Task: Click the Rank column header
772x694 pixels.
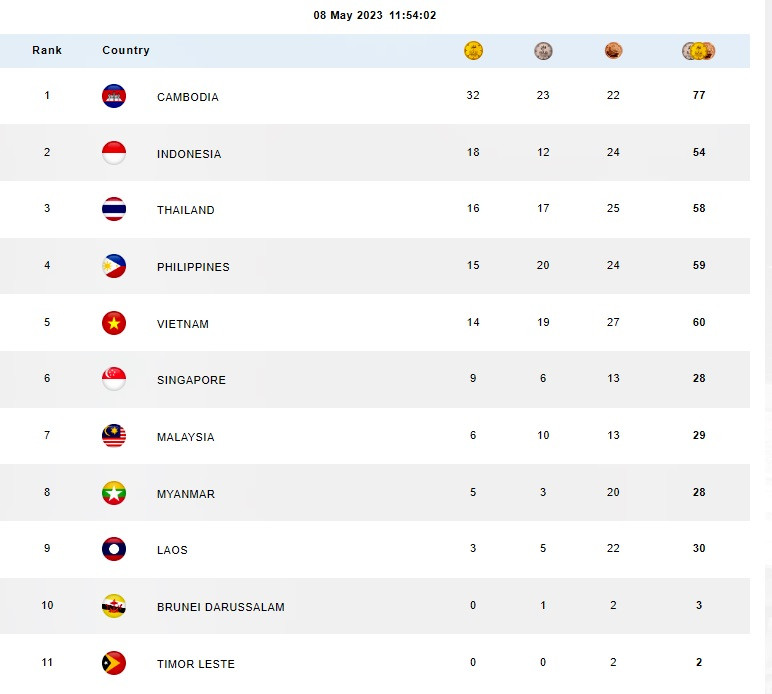Action: tap(47, 50)
